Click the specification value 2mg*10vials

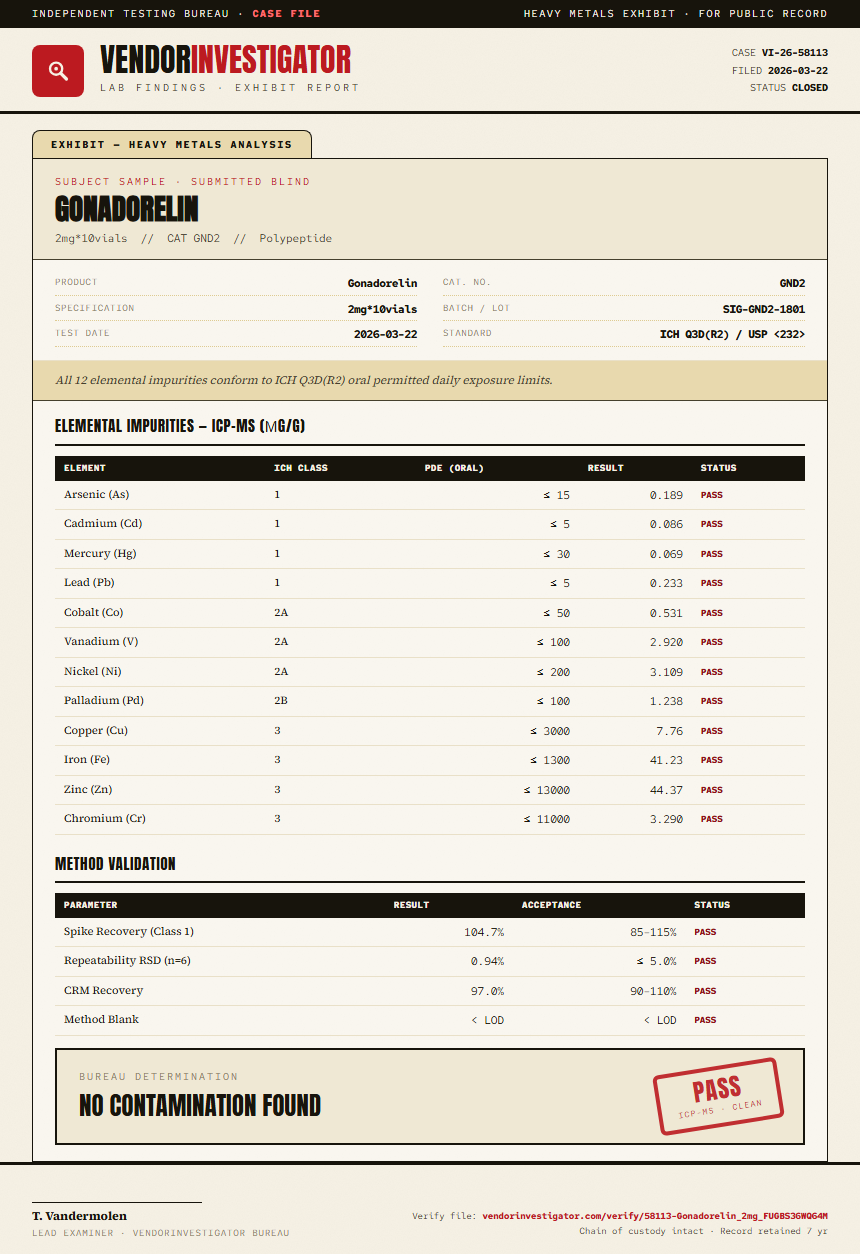pos(383,309)
